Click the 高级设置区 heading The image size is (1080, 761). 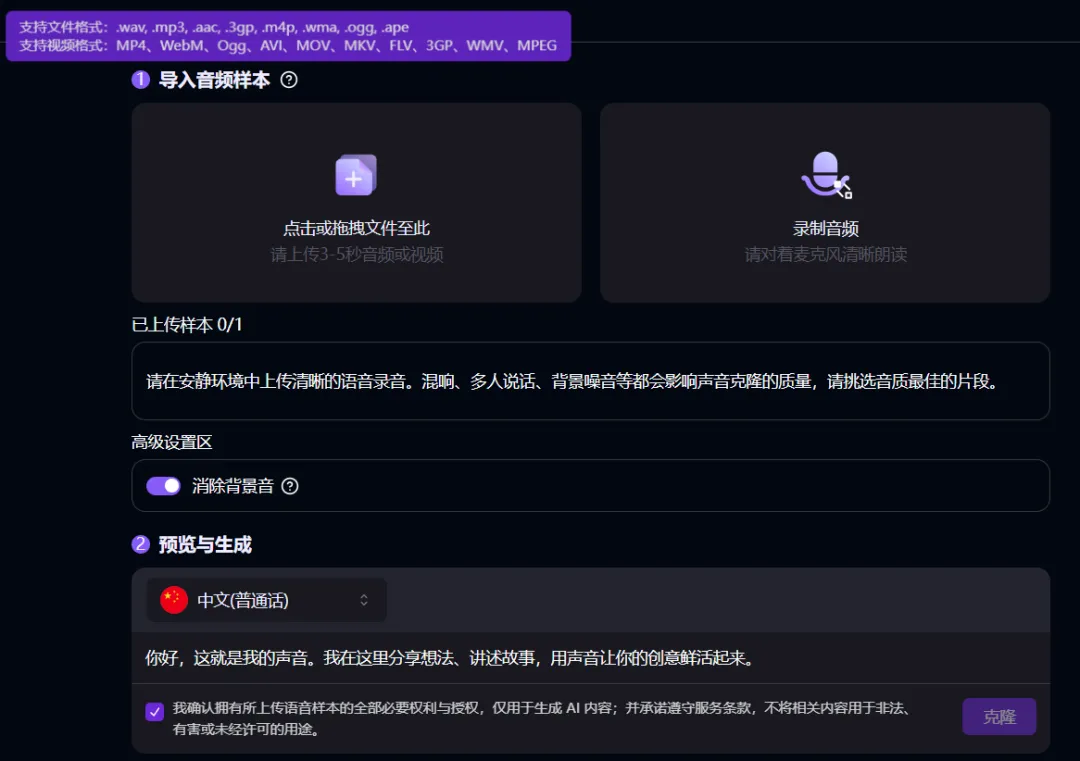(x=172, y=442)
